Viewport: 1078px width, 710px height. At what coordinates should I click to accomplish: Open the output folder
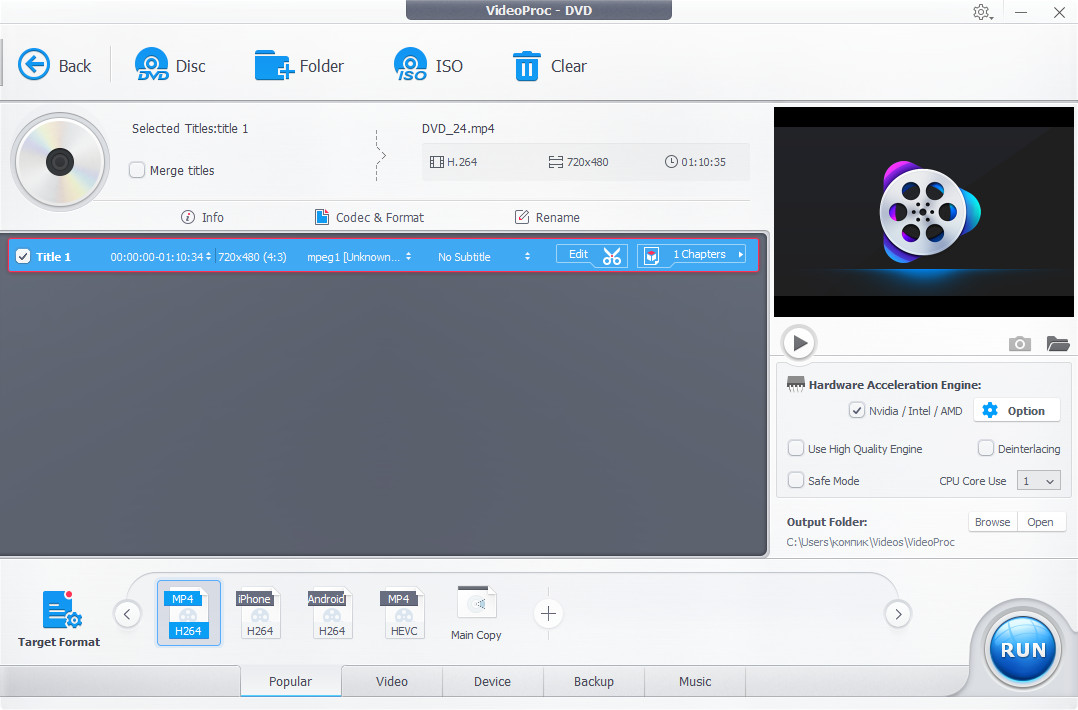(1040, 522)
